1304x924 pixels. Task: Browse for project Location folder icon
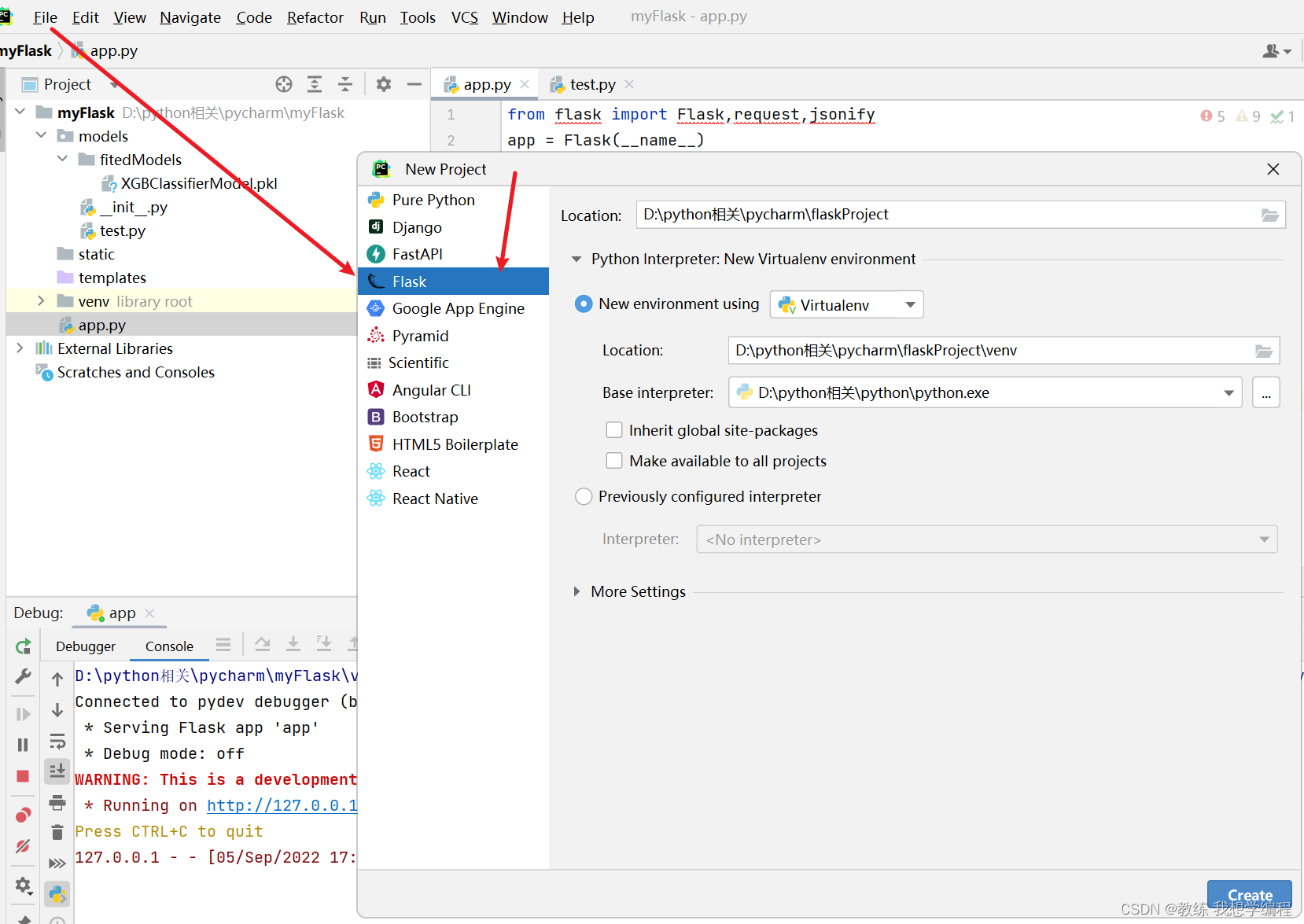pos(1270,215)
